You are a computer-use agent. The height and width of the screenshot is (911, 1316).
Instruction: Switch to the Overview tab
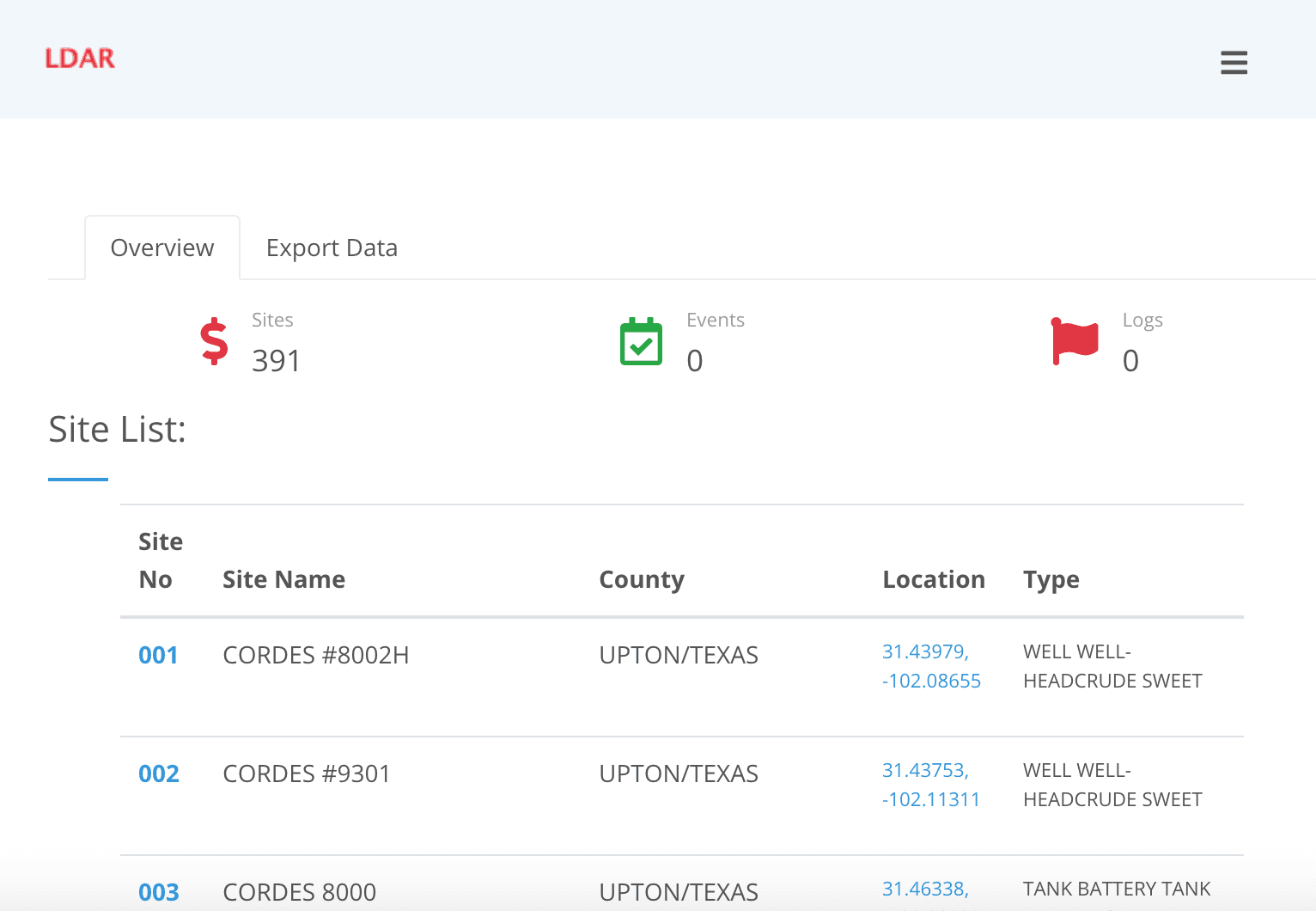162,248
